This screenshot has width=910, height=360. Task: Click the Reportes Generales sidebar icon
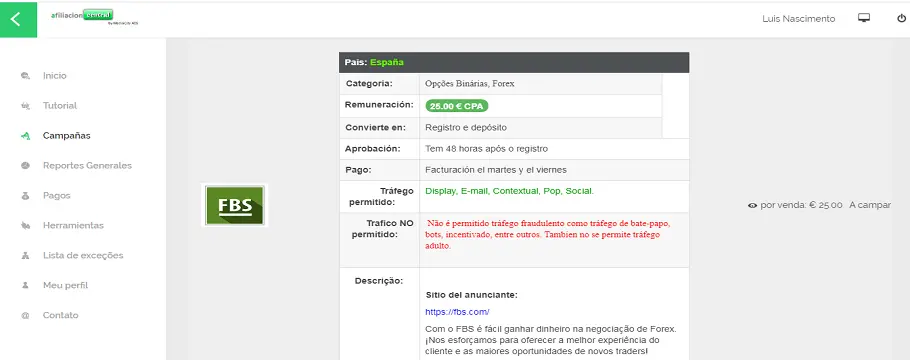point(25,166)
